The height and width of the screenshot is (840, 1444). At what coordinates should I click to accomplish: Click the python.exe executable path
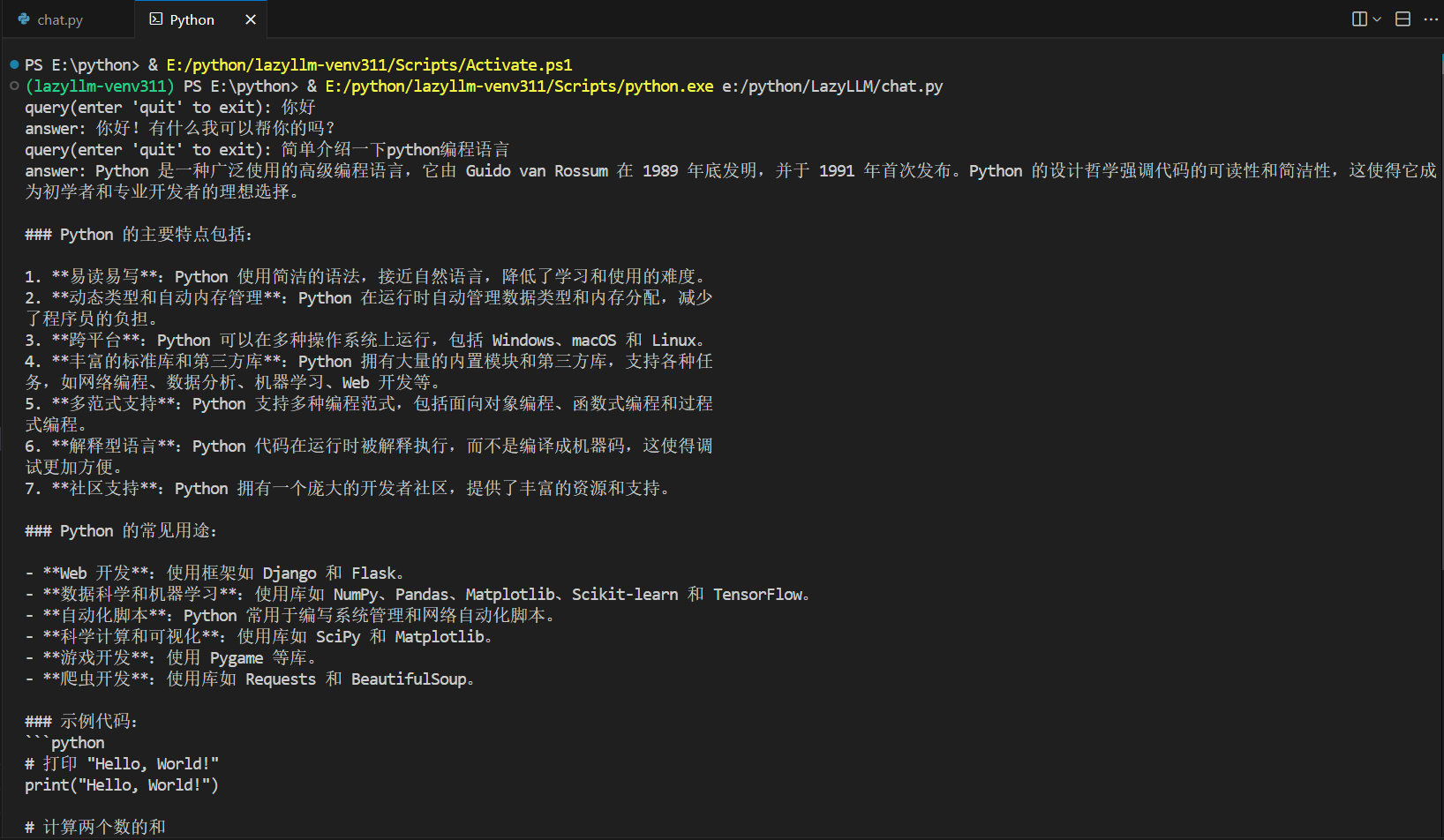click(x=519, y=86)
